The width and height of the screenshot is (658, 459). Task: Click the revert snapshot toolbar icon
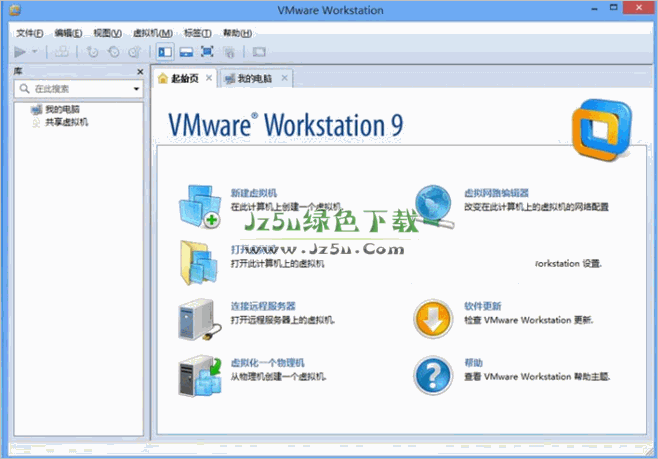pyautogui.click(x=113, y=52)
